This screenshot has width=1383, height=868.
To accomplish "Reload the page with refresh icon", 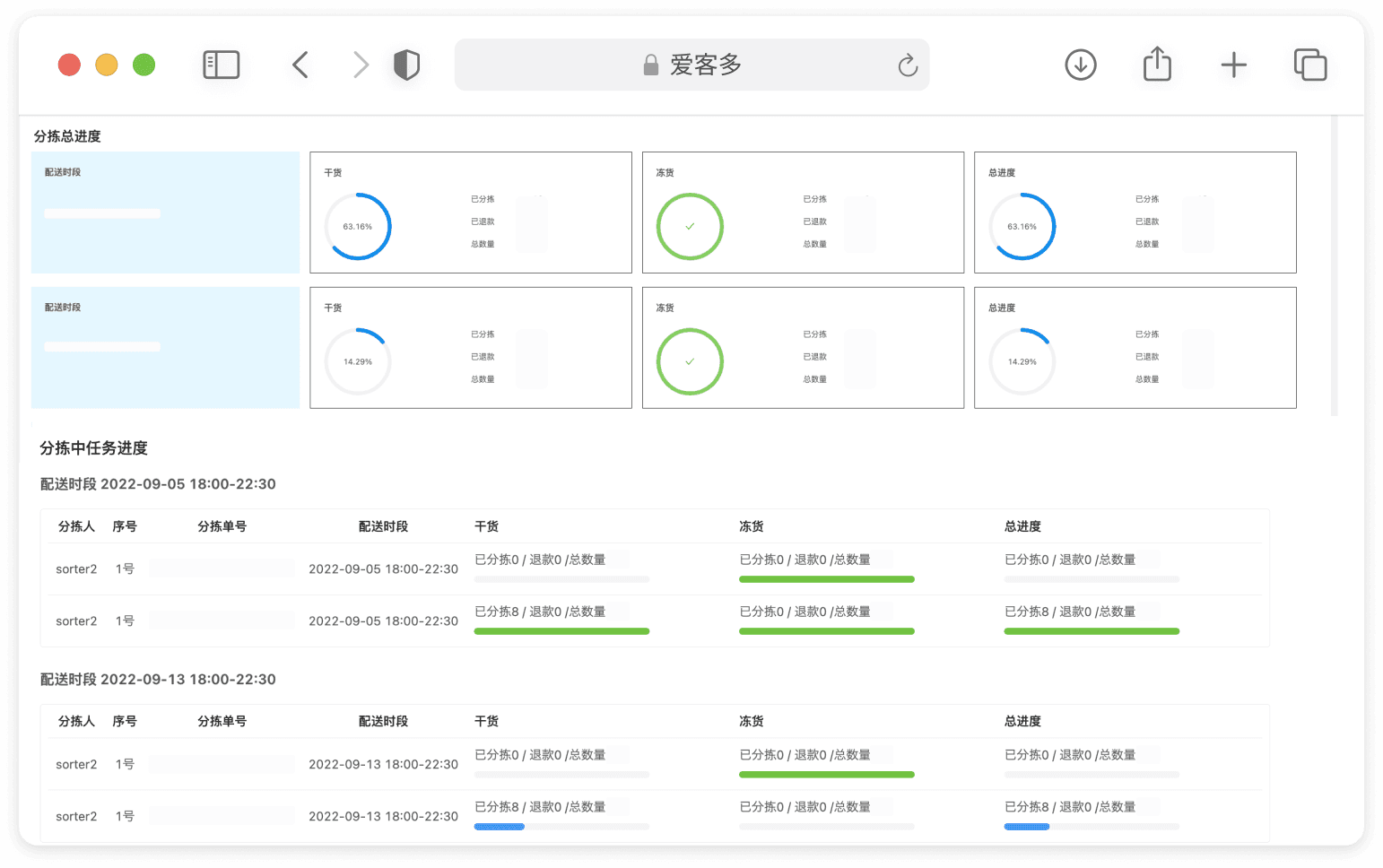I will (908, 65).
